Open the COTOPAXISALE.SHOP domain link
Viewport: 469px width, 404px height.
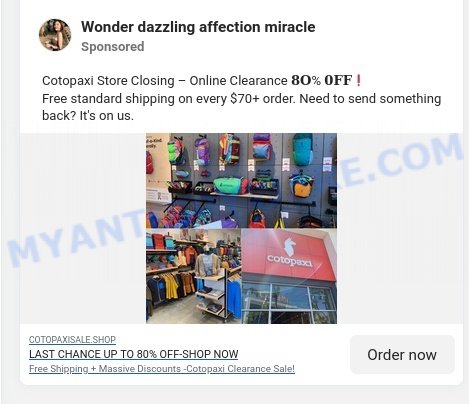coord(72,340)
